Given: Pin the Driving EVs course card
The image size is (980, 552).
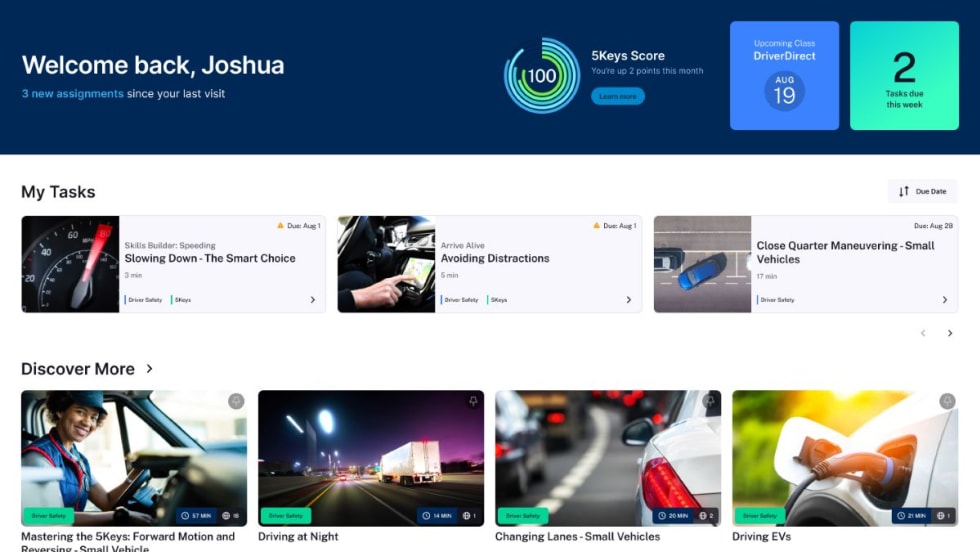Looking at the screenshot, I should tap(947, 401).
